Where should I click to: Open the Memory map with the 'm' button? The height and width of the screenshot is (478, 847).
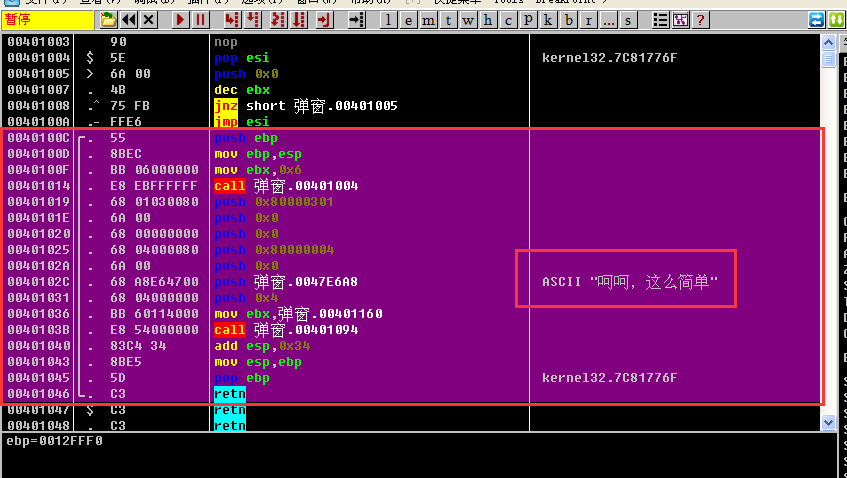[x=428, y=20]
